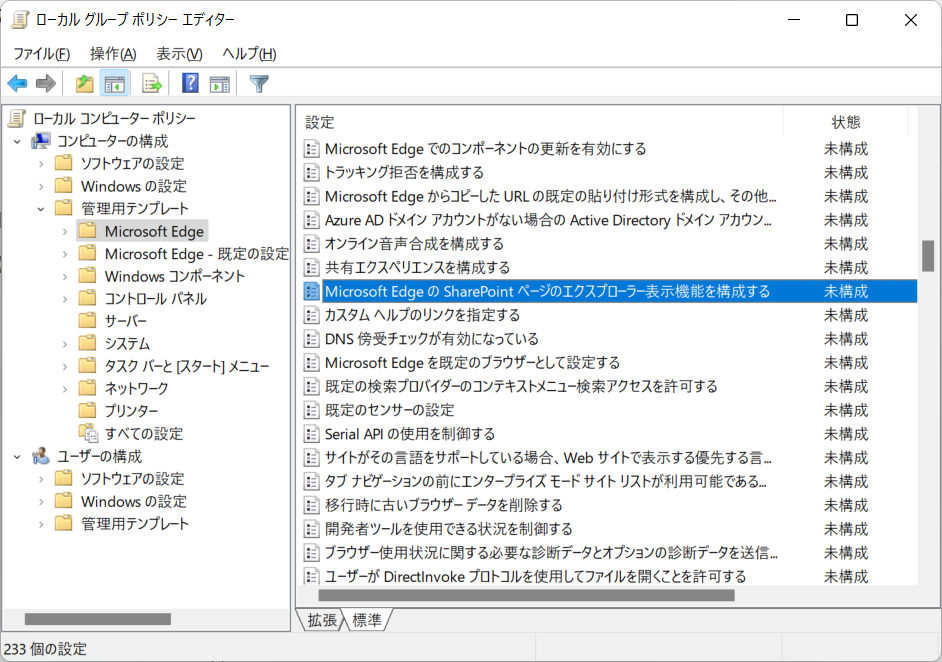The height and width of the screenshot is (662, 942).
Task: Select 管理用テンプレート under ユーザーの構成
Action: 135,524
